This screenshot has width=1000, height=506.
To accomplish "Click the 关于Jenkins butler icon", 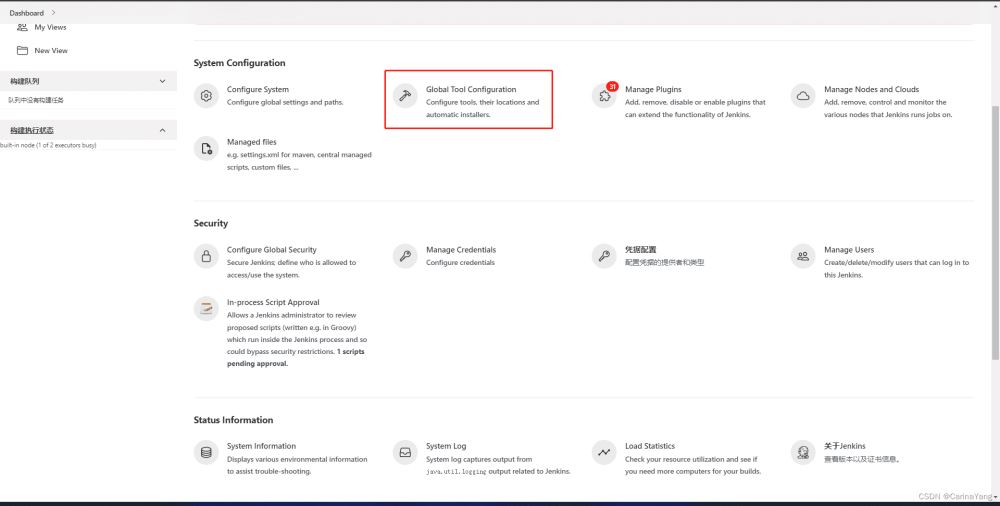I will [x=803, y=452].
